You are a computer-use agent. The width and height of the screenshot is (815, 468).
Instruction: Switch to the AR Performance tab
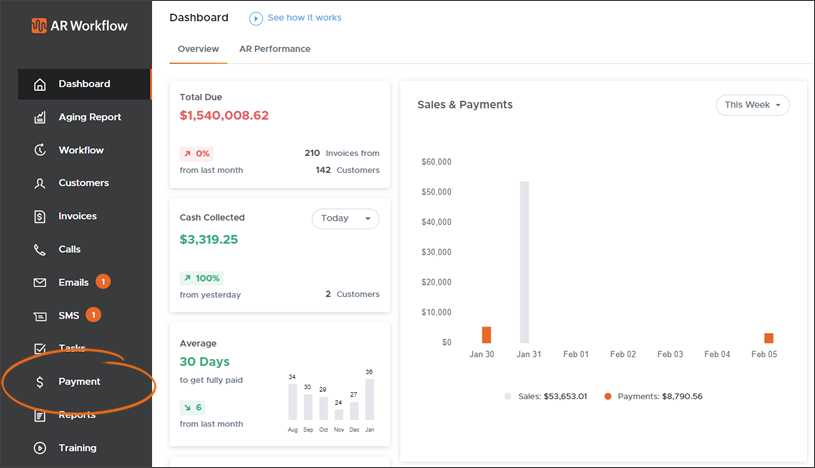click(x=274, y=49)
